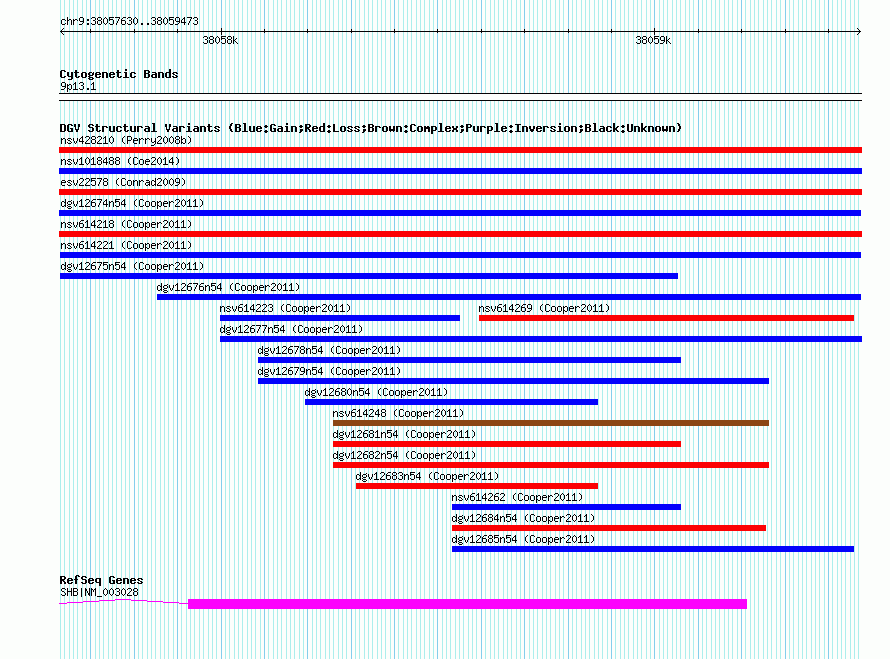Screen dimensions: 890x659
Task: Select the nsv1018488 (Coe2014) label
Action: pos(120,161)
